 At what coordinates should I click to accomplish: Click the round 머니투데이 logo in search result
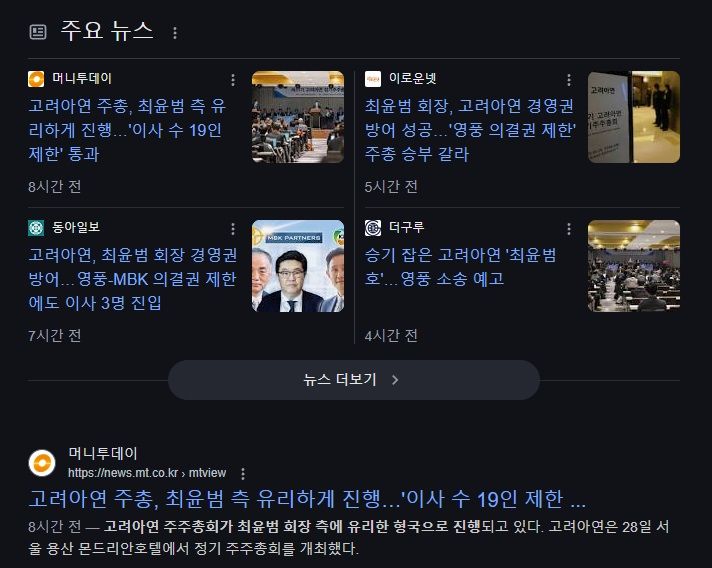click(x=42, y=463)
